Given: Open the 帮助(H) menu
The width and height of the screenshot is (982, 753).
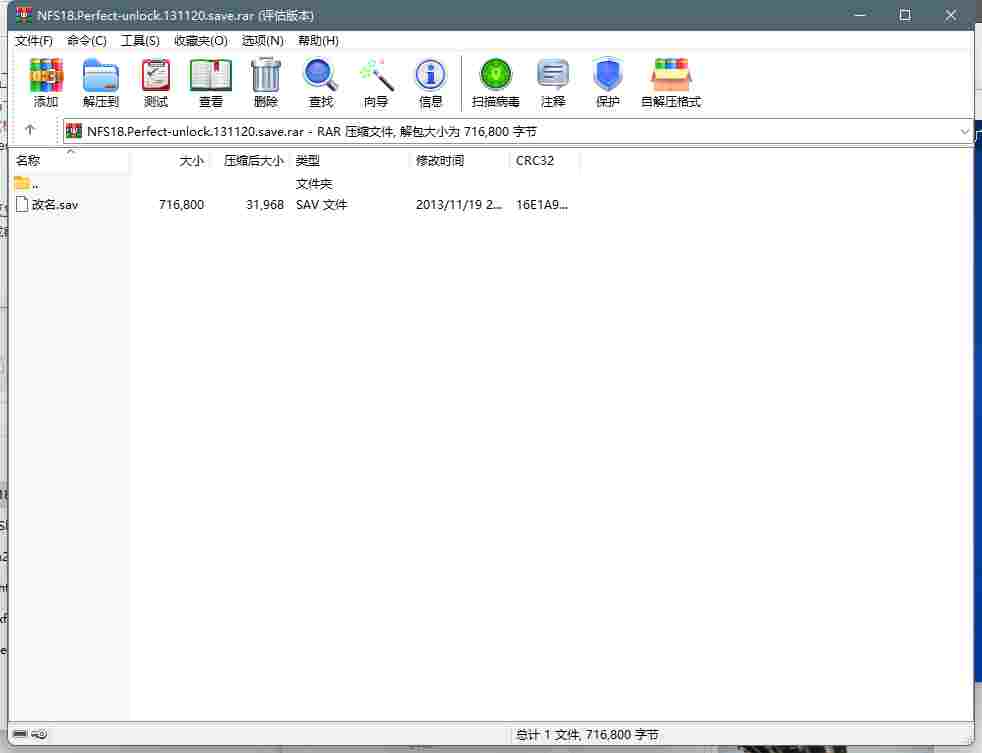Looking at the screenshot, I should click(x=318, y=41).
